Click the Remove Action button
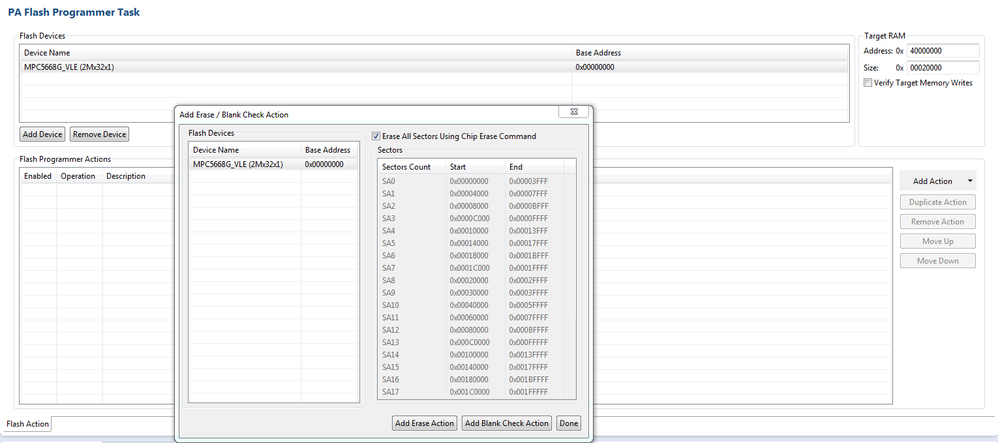 click(938, 222)
